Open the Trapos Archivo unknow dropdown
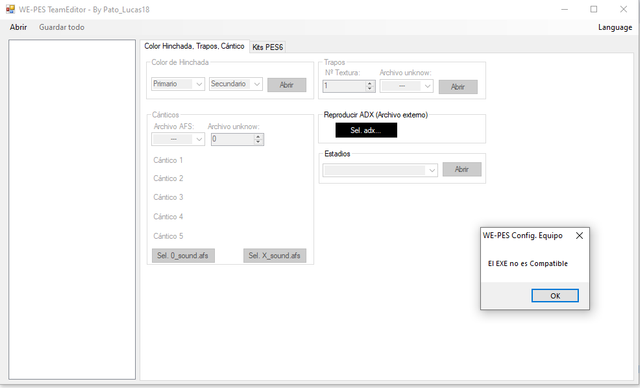640x388 pixels. point(407,86)
